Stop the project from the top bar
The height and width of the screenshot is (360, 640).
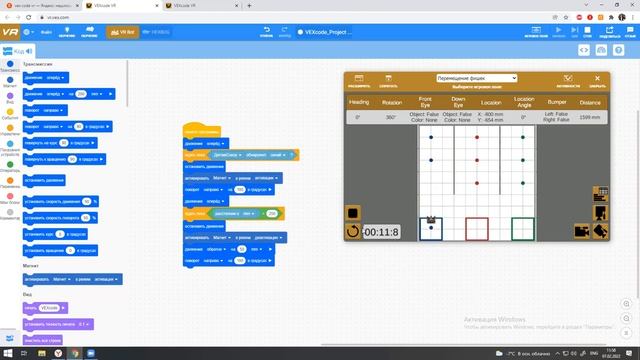click(587, 32)
